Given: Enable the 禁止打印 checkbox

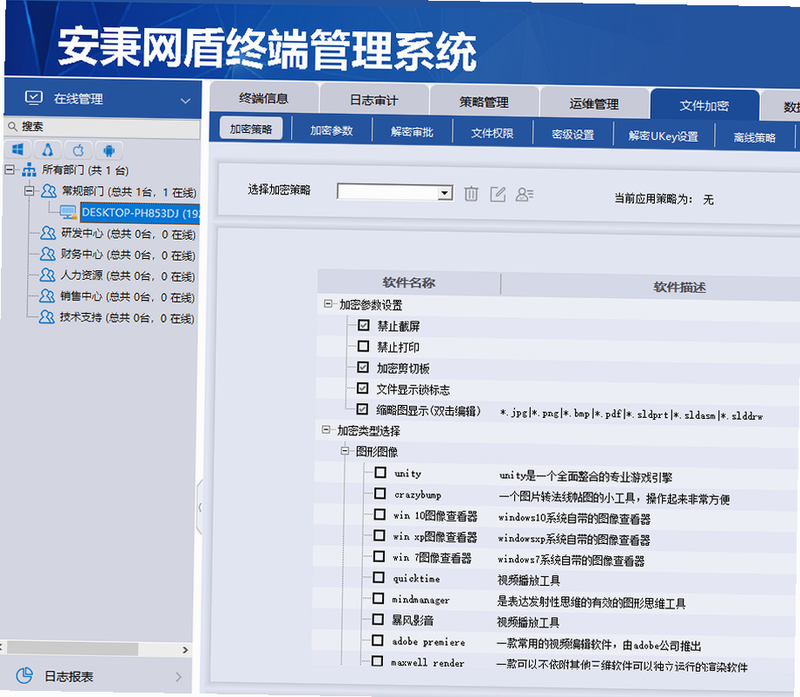Looking at the screenshot, I should click(363, 346).
